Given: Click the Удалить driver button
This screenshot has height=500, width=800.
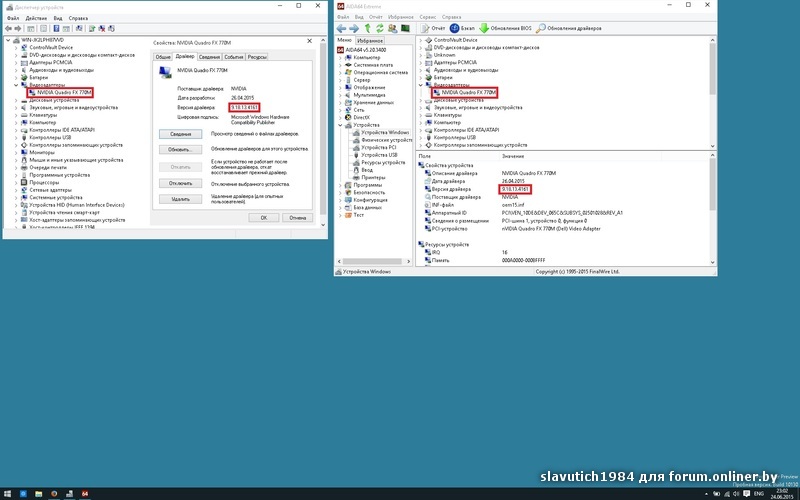Looking at the screenshot, I should click(180, 199).
